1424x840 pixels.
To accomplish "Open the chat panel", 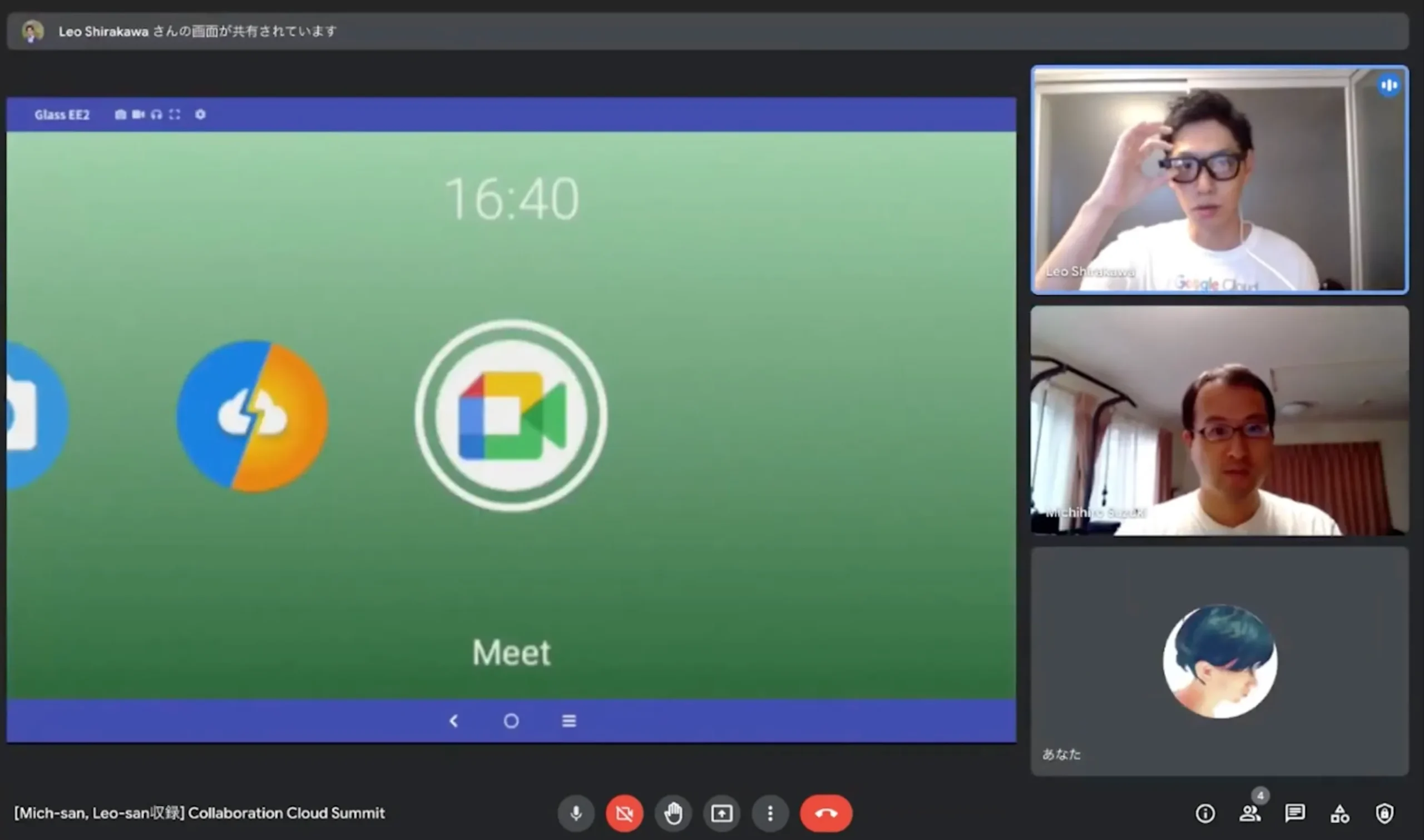I will pyautogui.click(x=1295, y=813).
